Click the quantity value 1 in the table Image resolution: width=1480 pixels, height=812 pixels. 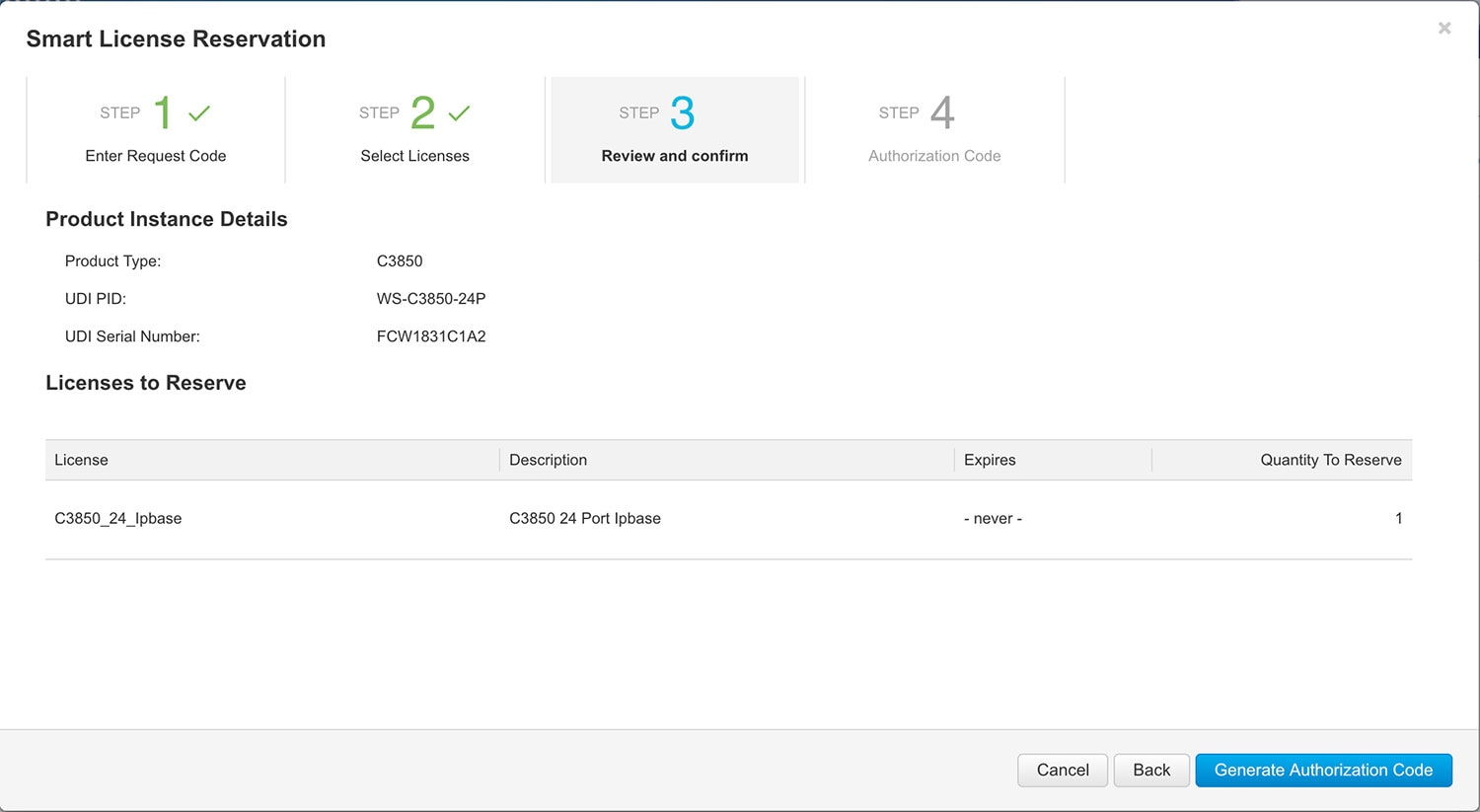pyautogui.click(x=1398, y=518)
